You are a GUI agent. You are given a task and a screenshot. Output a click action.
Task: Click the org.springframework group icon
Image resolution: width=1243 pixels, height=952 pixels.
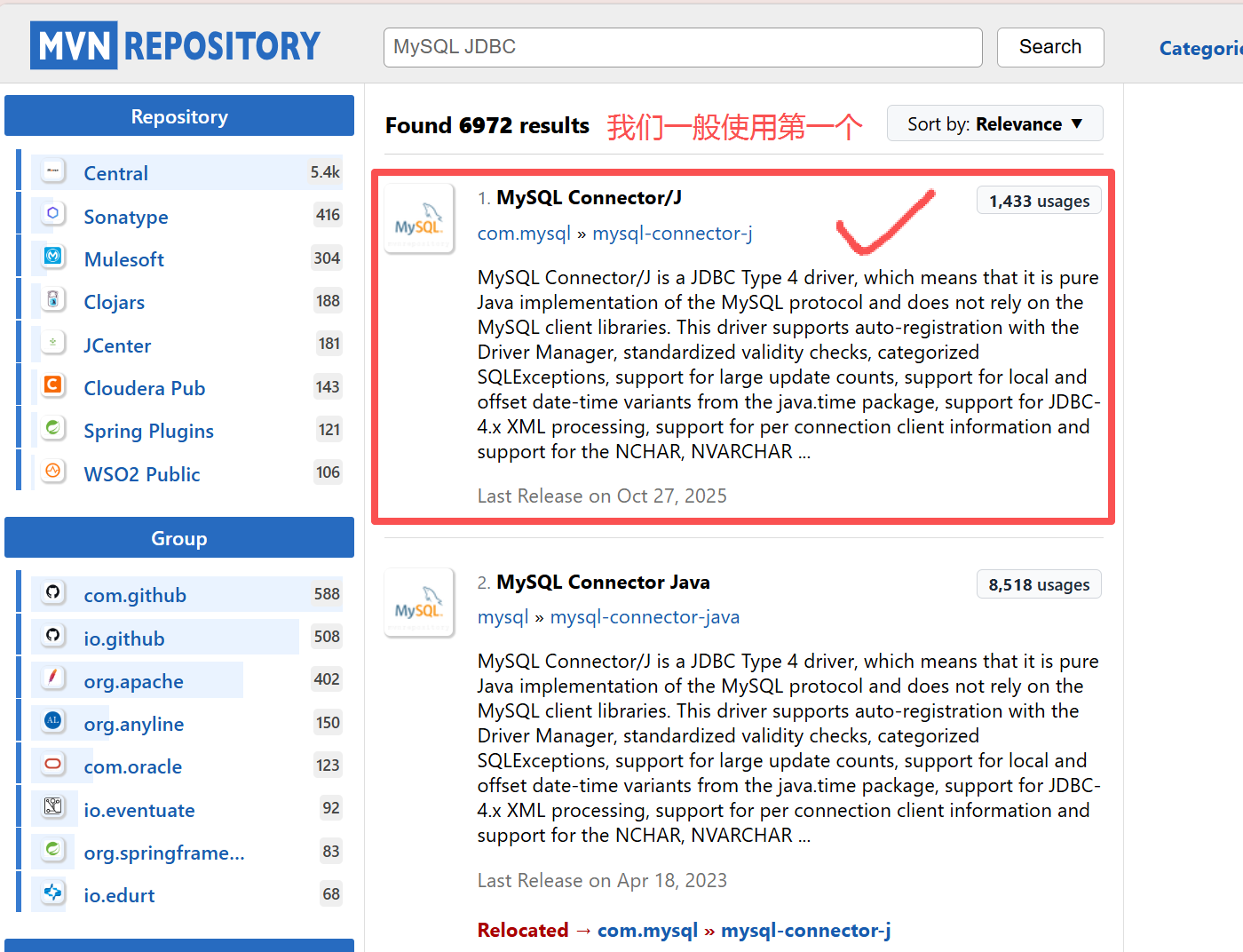(x=53, y=849)
